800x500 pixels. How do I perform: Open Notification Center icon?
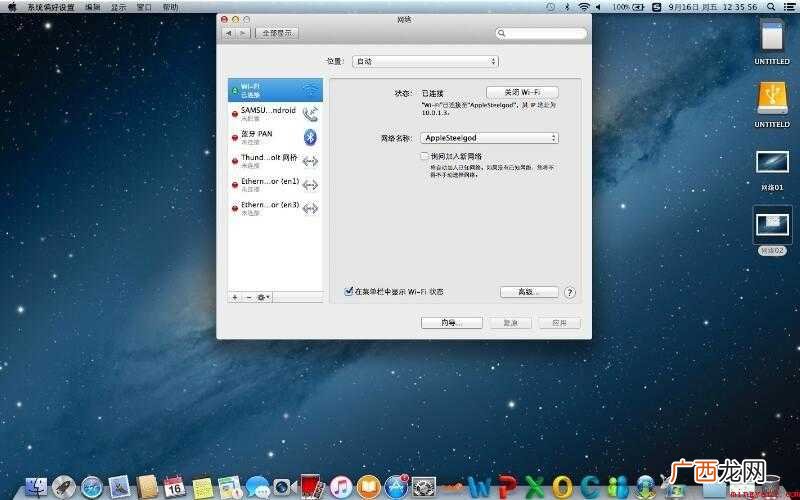(x=788, y=7)
